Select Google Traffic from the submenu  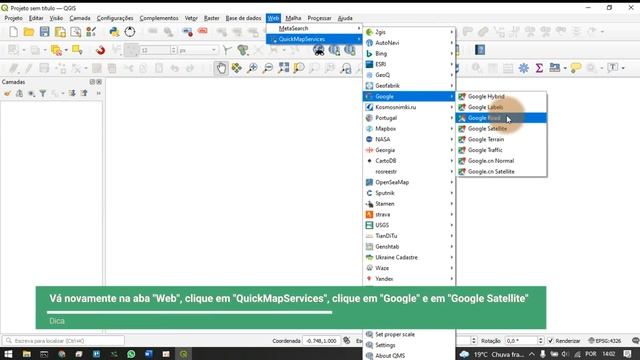point(501,150)
